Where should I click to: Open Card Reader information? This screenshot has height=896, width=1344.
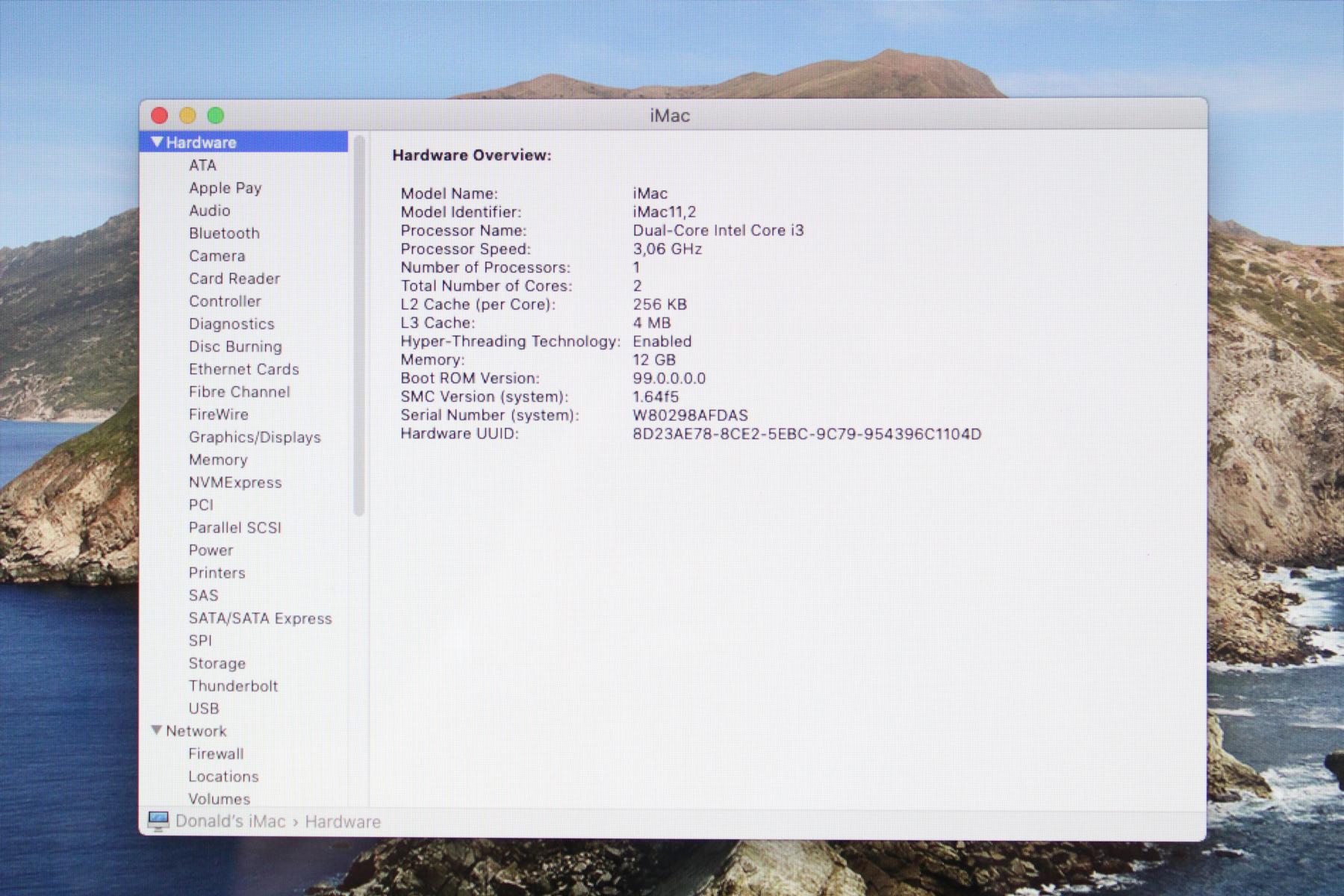tap(234, 279)
